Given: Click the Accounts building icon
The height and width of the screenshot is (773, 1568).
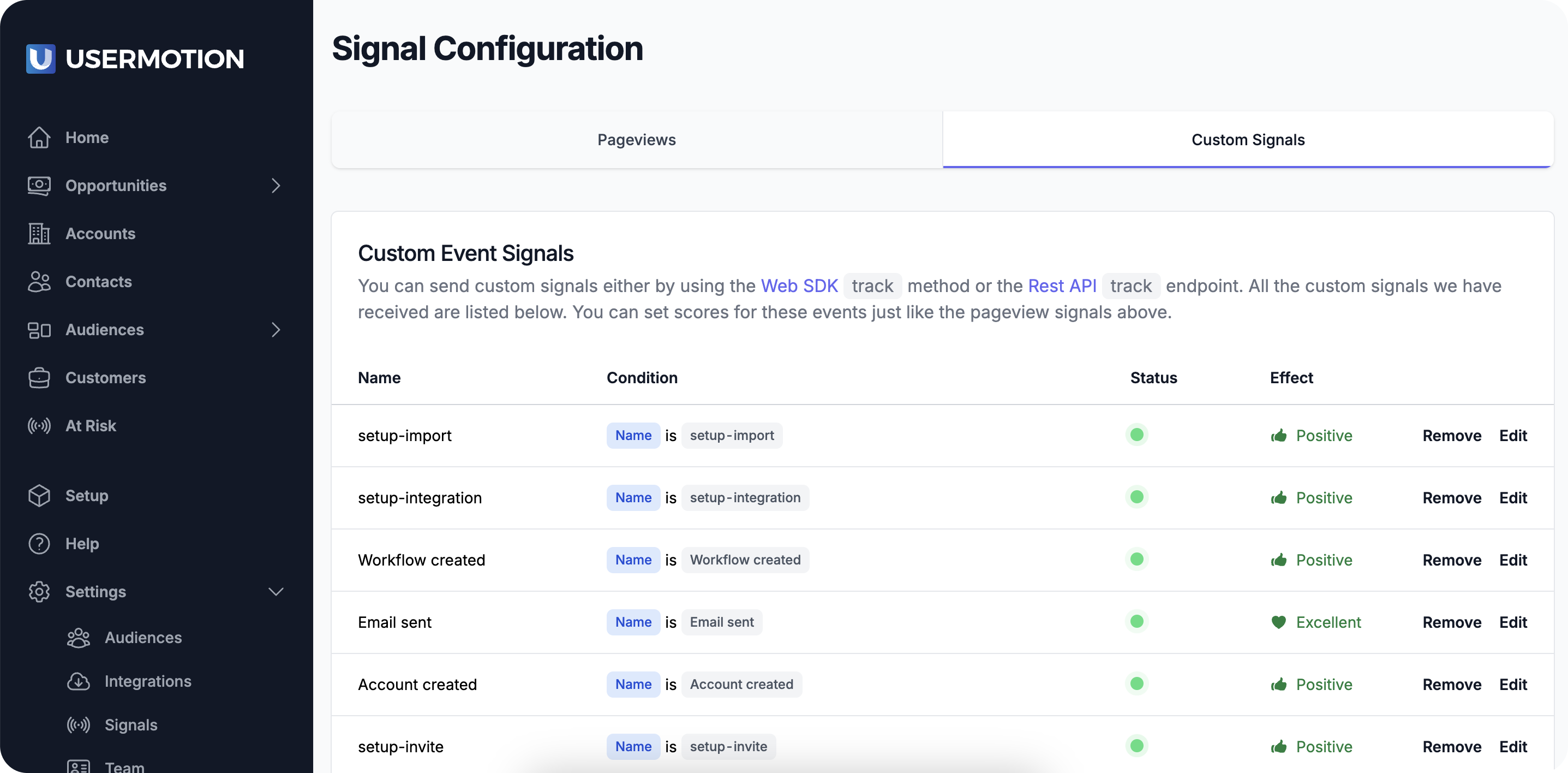Looking at the screenshot, I should pyautogui.click(x=39, y=234).
